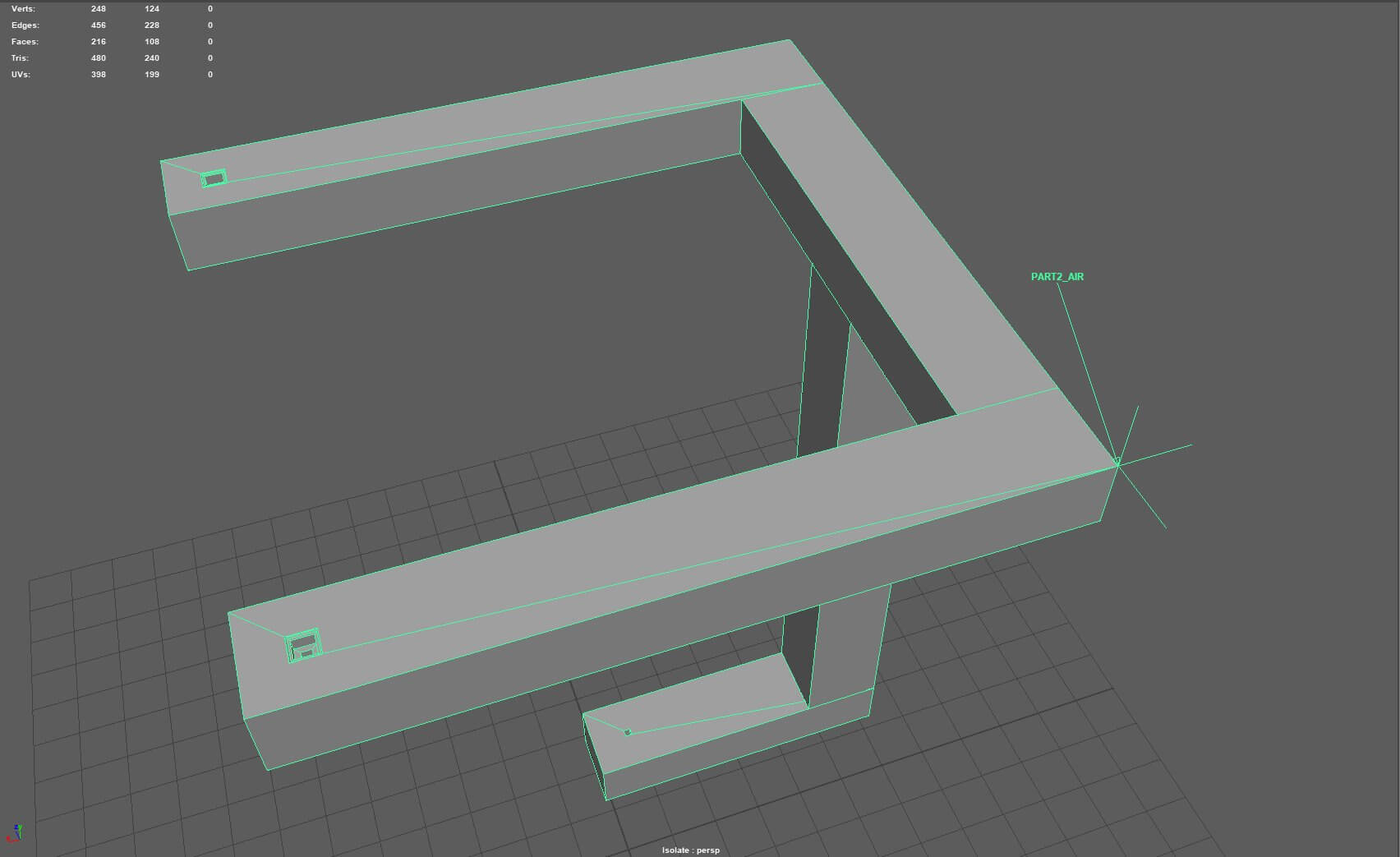Click the Edges label in the HUD
The height and width of the screenshot is (857, 1400).
tap(25, 25)
